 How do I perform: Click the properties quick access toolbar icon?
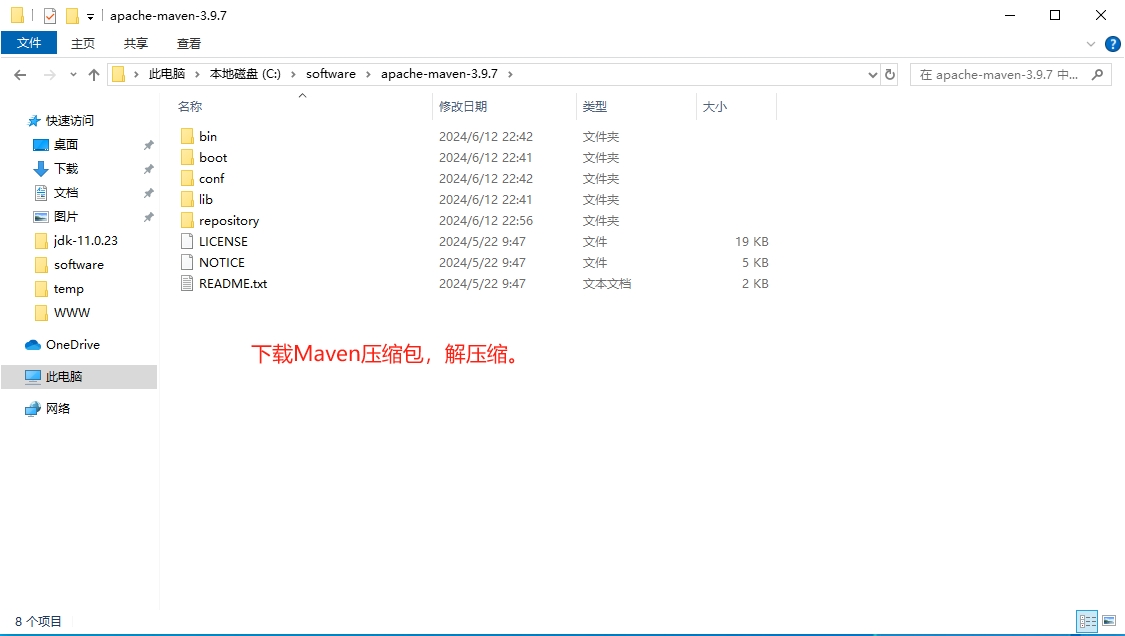50,16
